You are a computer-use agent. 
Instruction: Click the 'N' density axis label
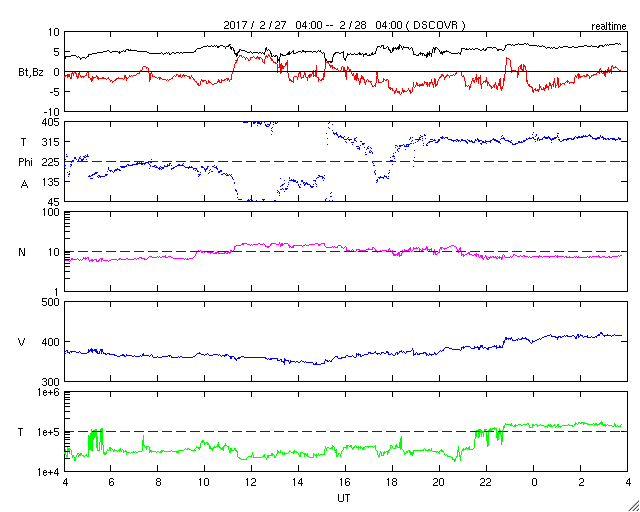click(22, 252)
